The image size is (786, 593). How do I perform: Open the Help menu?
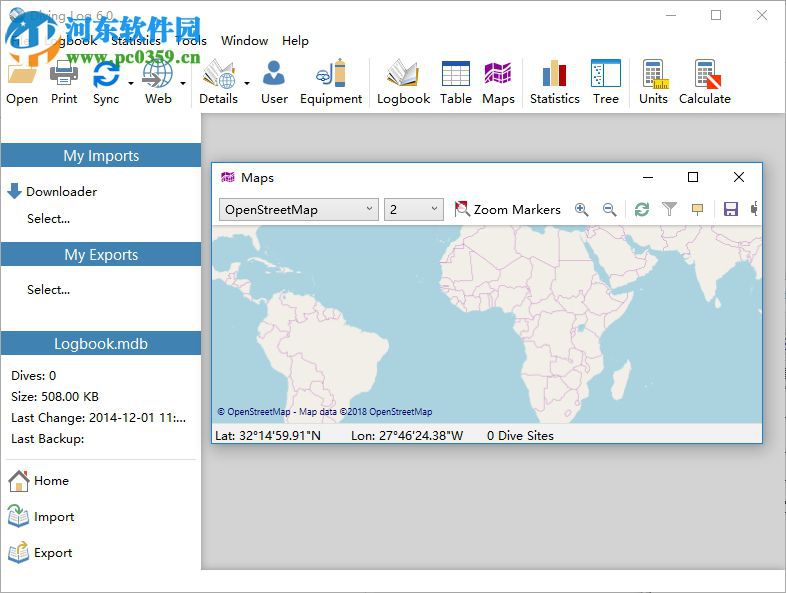[x=295, y=41]
